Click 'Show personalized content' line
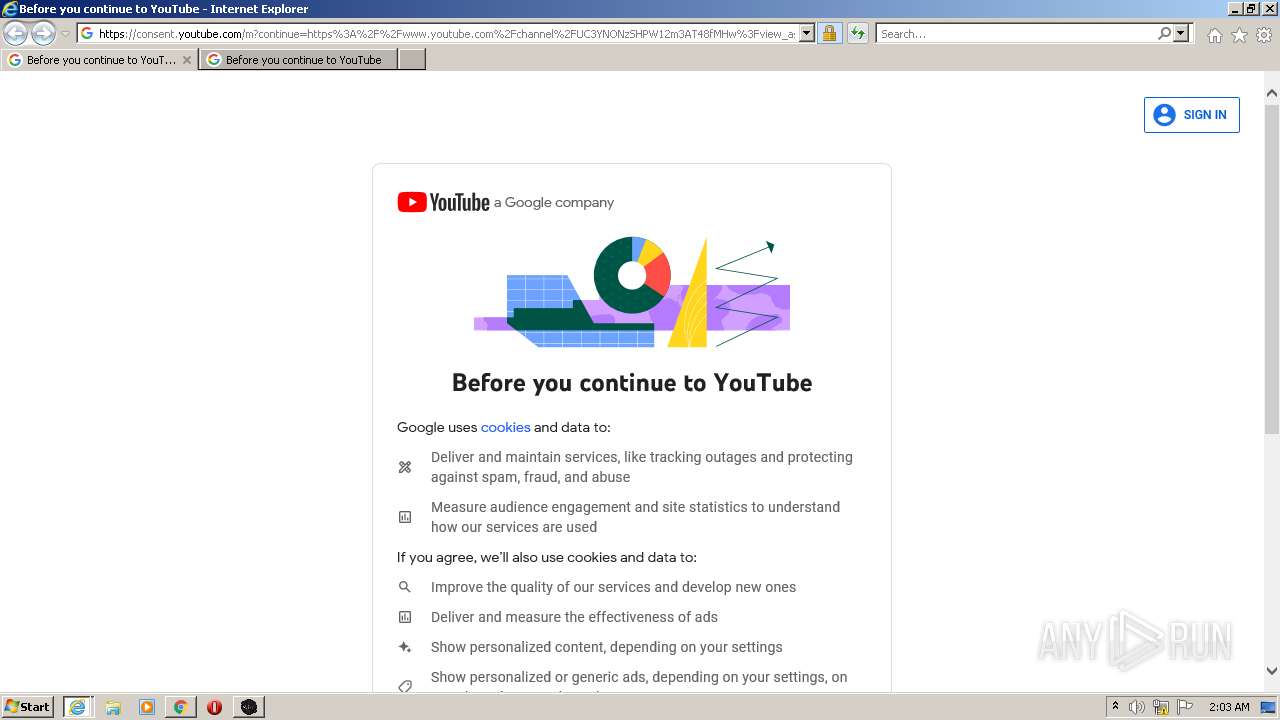This screenshot has width=1280, height=720. (606, 647)
